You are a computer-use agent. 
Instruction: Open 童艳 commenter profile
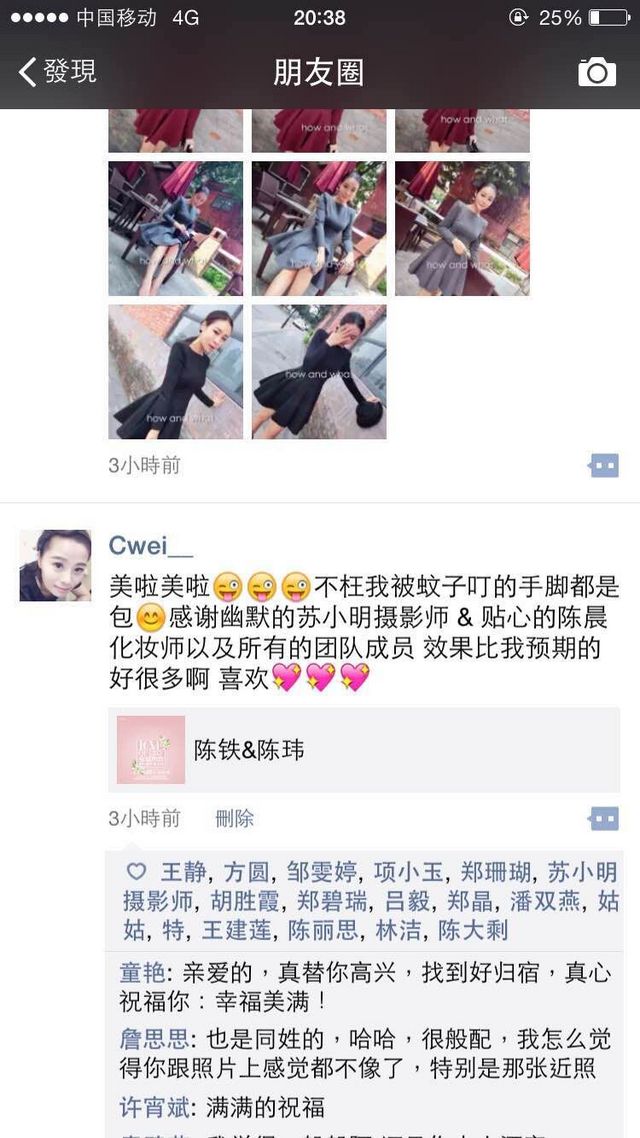142,973
